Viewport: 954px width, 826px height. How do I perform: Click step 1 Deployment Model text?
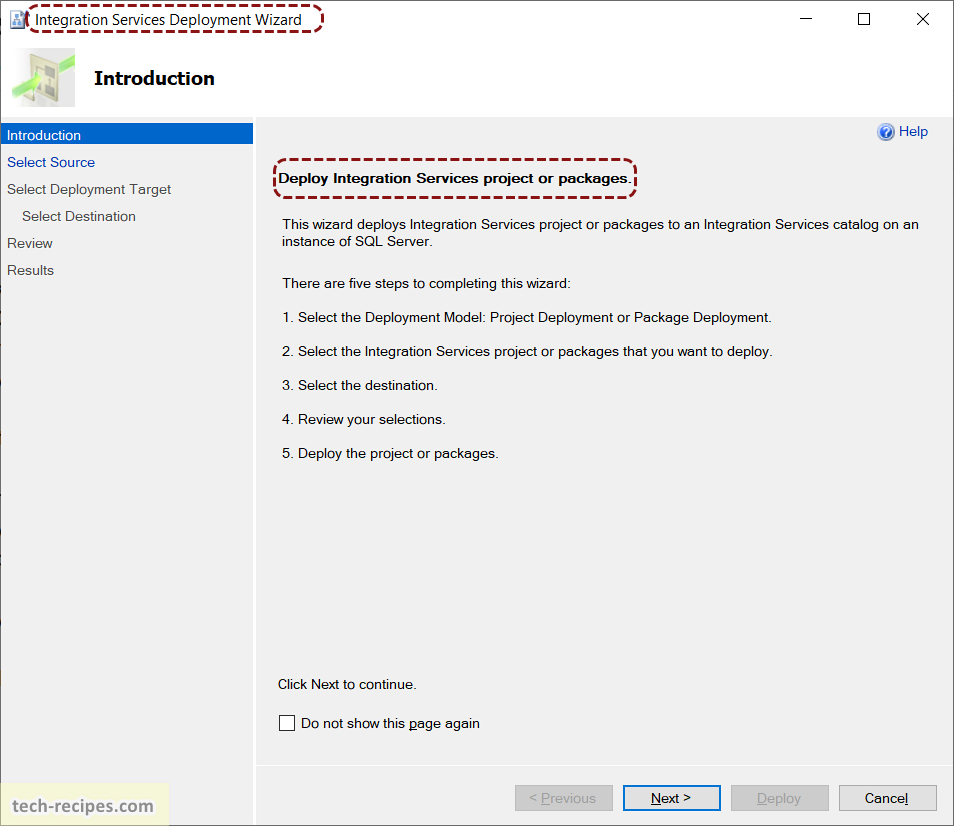527,318
